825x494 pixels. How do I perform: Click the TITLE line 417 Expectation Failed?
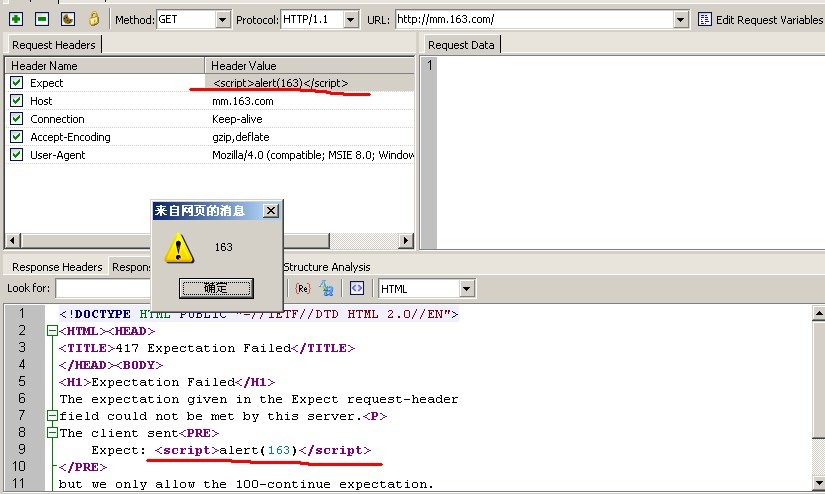(x=207, y=348)
